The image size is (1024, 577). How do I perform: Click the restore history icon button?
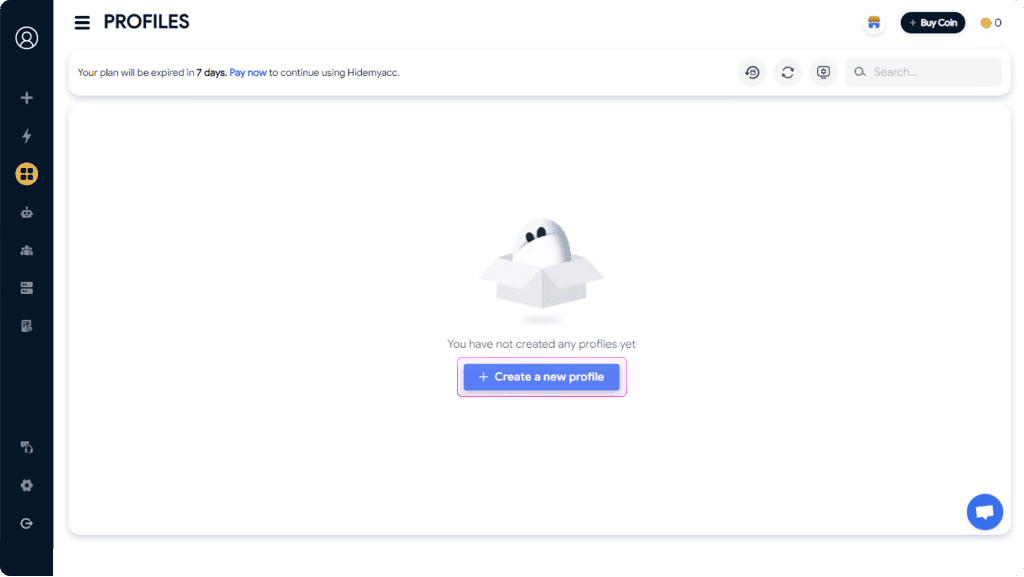click(x=752, y=72)
